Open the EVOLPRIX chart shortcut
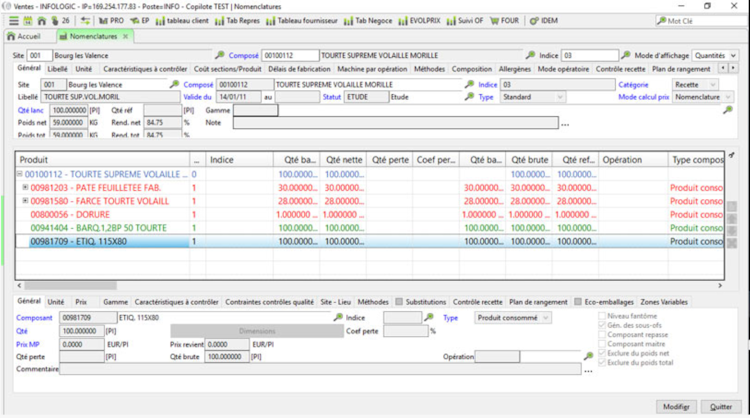Screen dimensions: 750x418 click(x=419, y=21)
